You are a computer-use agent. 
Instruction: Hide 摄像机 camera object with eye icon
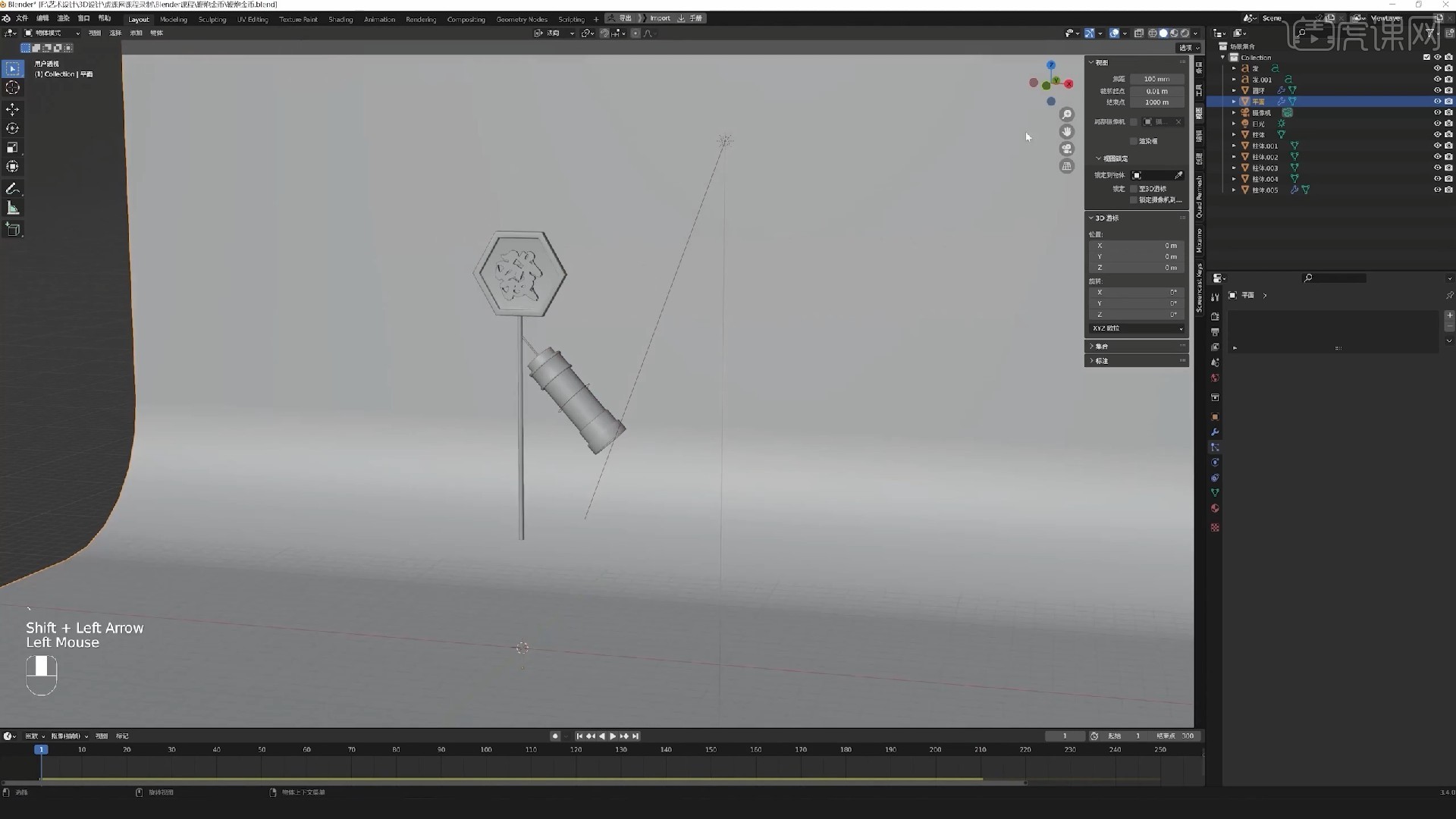click(1436, 112)
